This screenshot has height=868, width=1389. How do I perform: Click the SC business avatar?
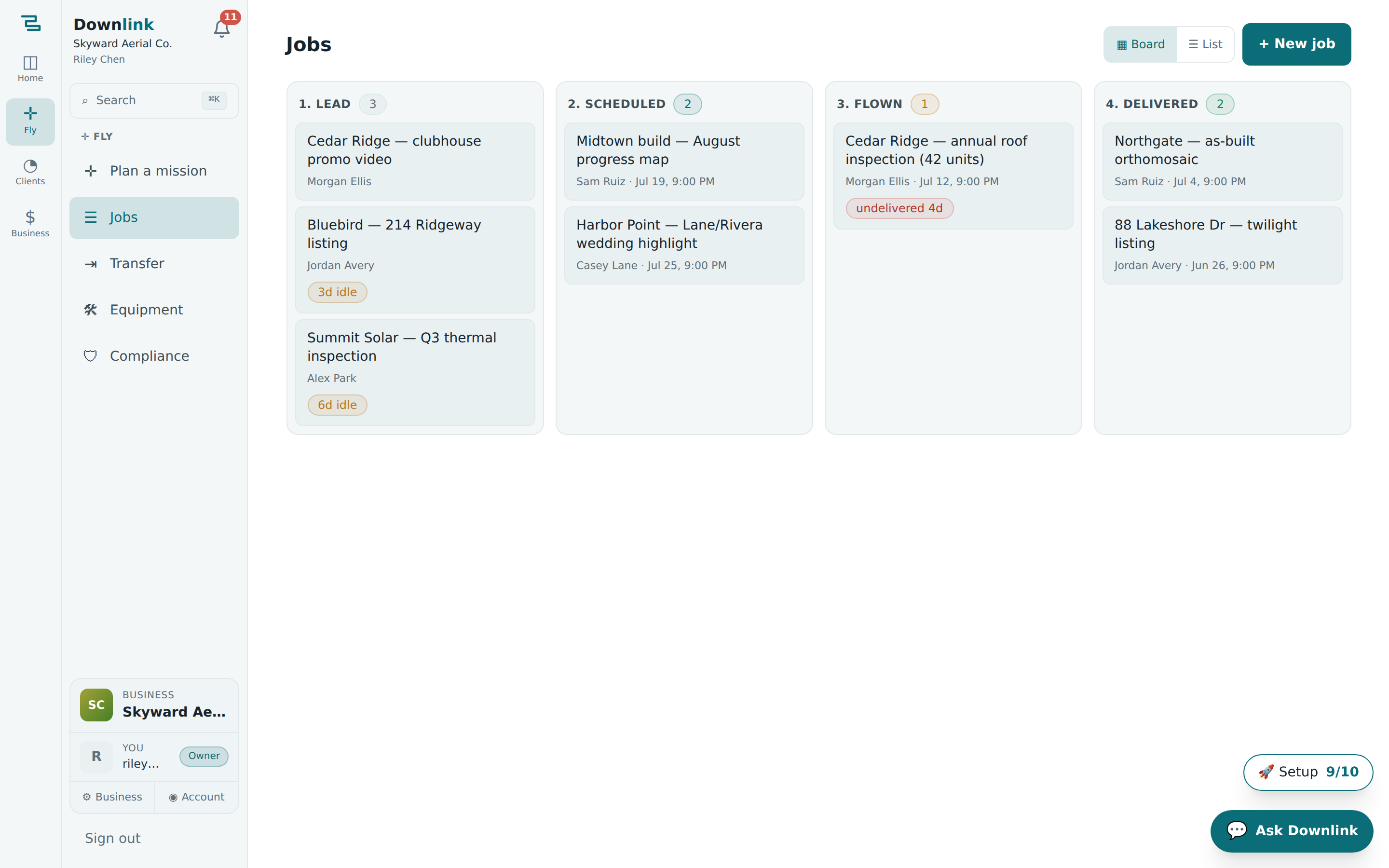96,705
